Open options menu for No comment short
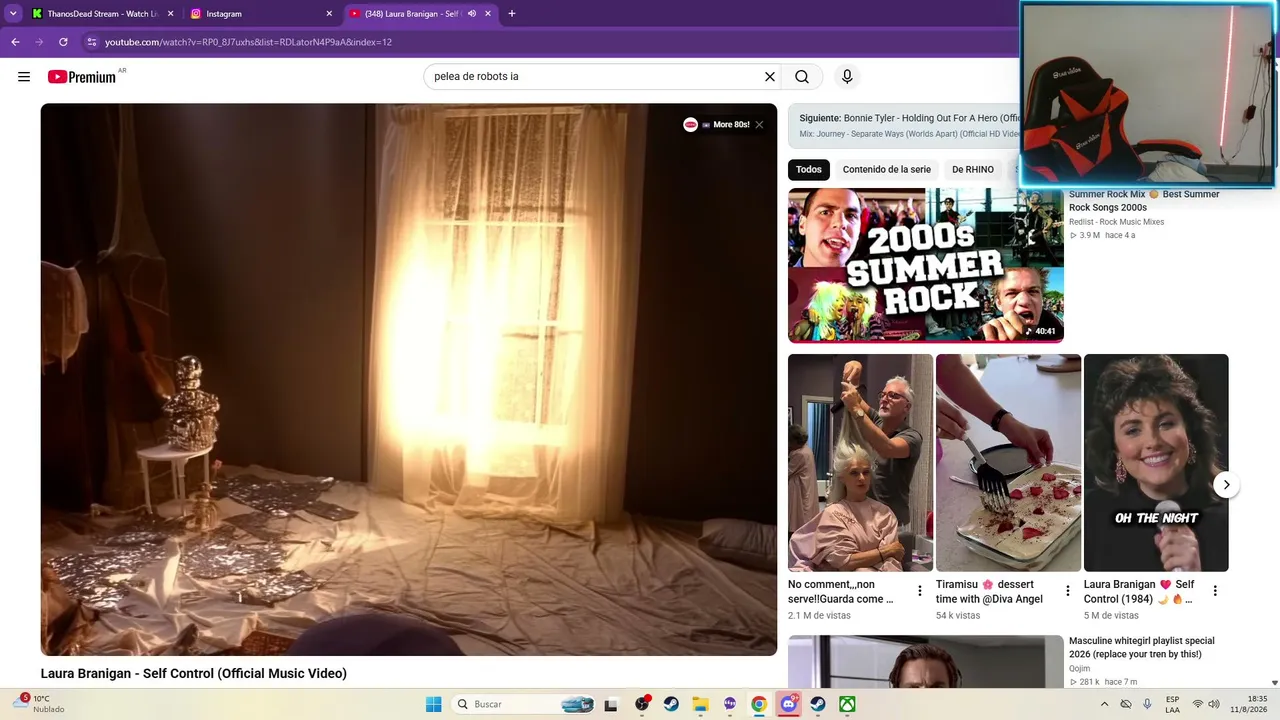Screen dimensions: 1280x720 click(919, 591)
